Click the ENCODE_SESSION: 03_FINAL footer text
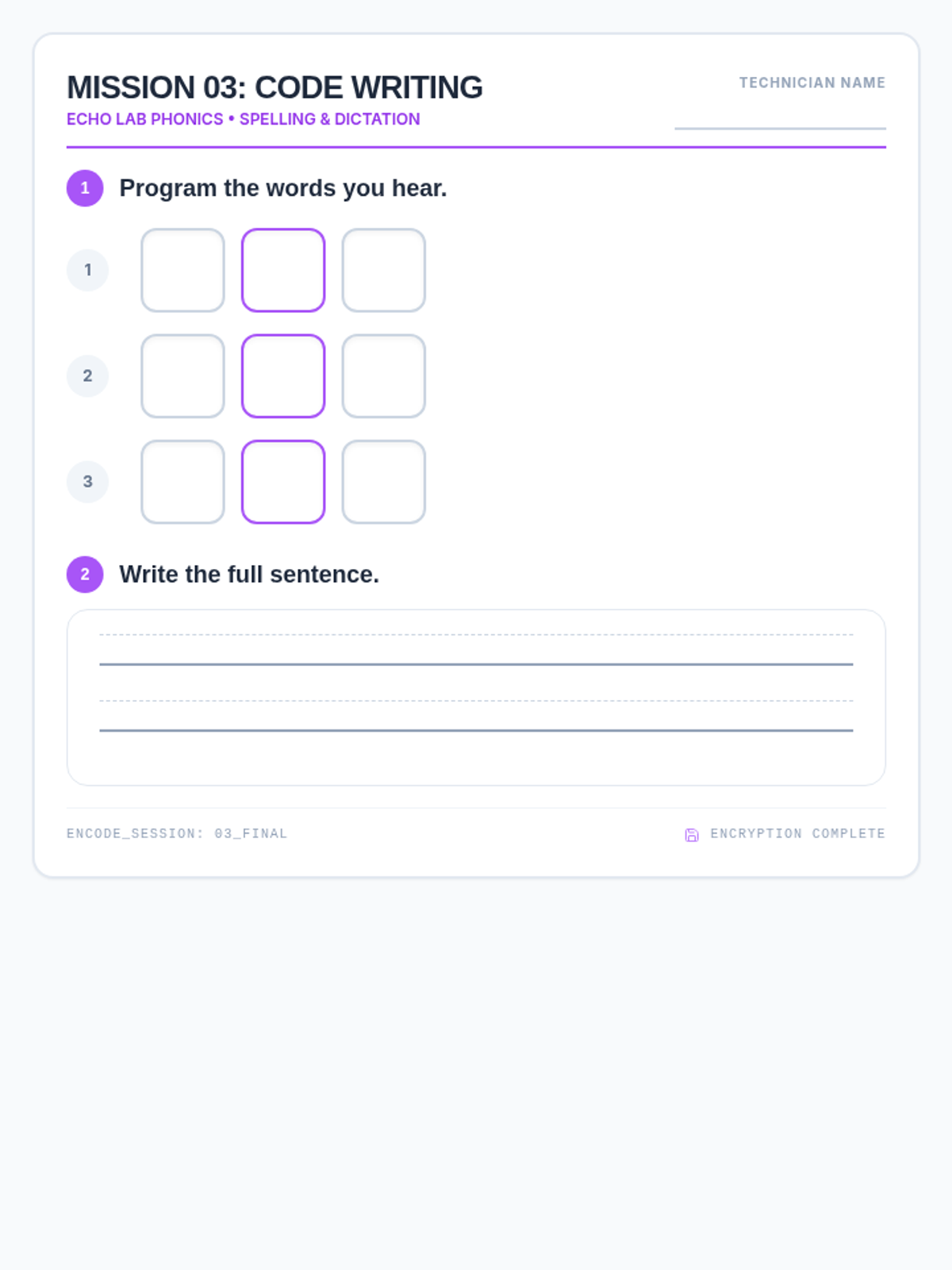952x1270 pixels. (177, 833)
